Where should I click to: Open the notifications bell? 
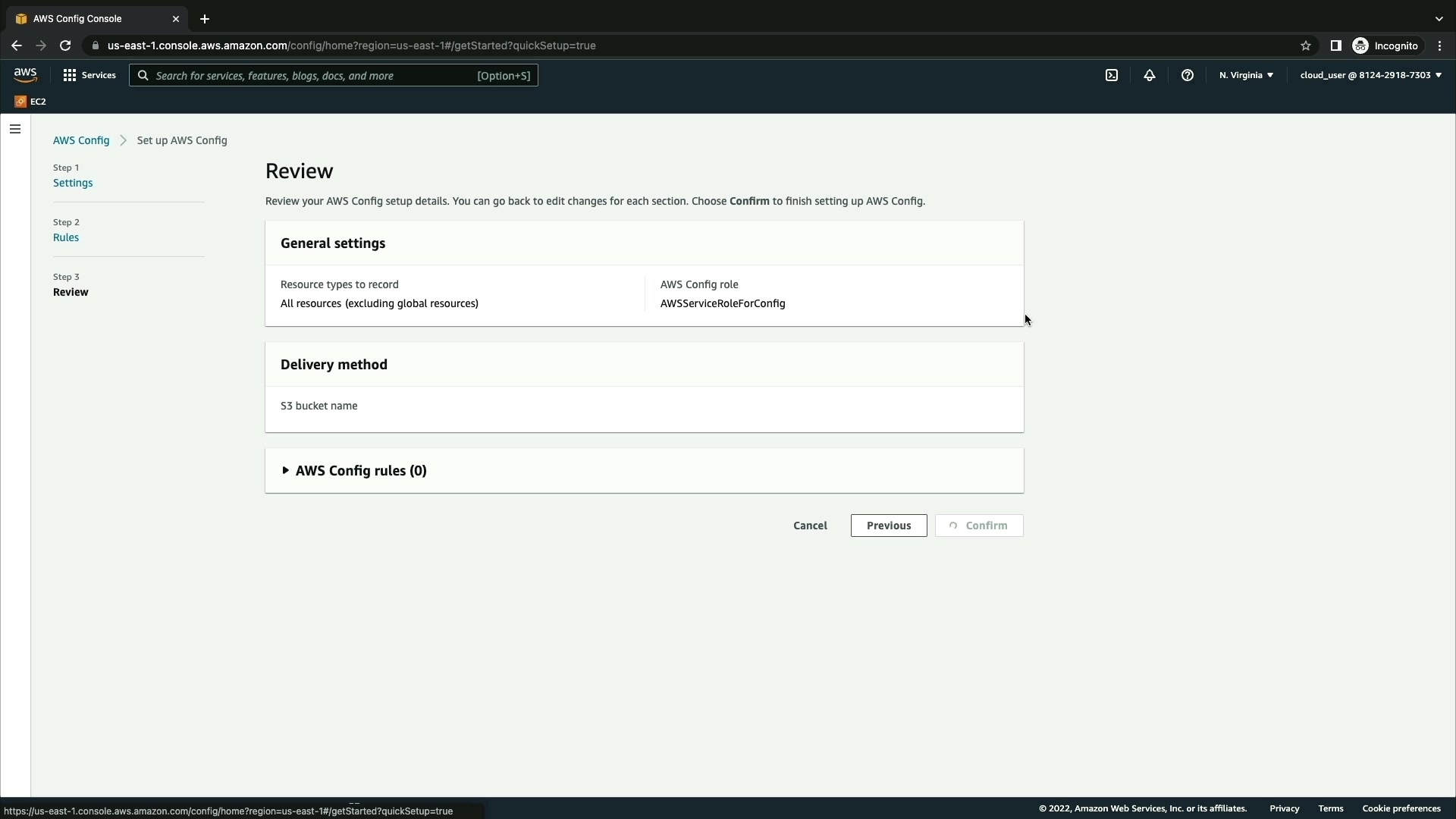point(1149,75)
